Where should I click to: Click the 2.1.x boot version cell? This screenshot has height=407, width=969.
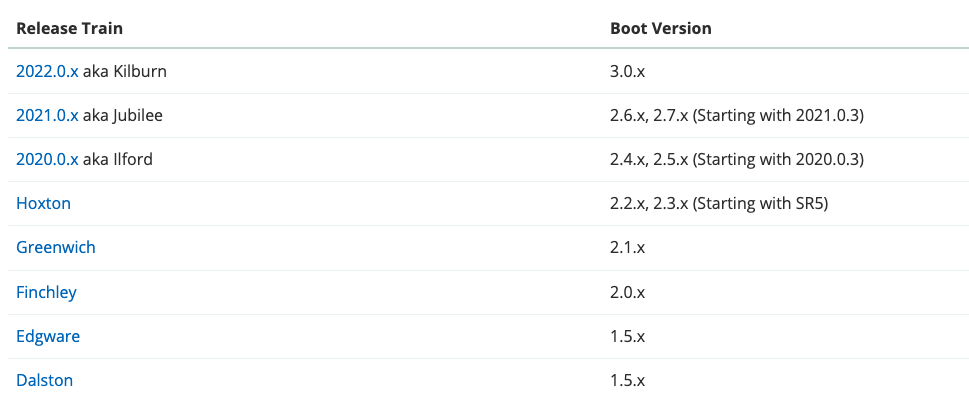[627, 247]
